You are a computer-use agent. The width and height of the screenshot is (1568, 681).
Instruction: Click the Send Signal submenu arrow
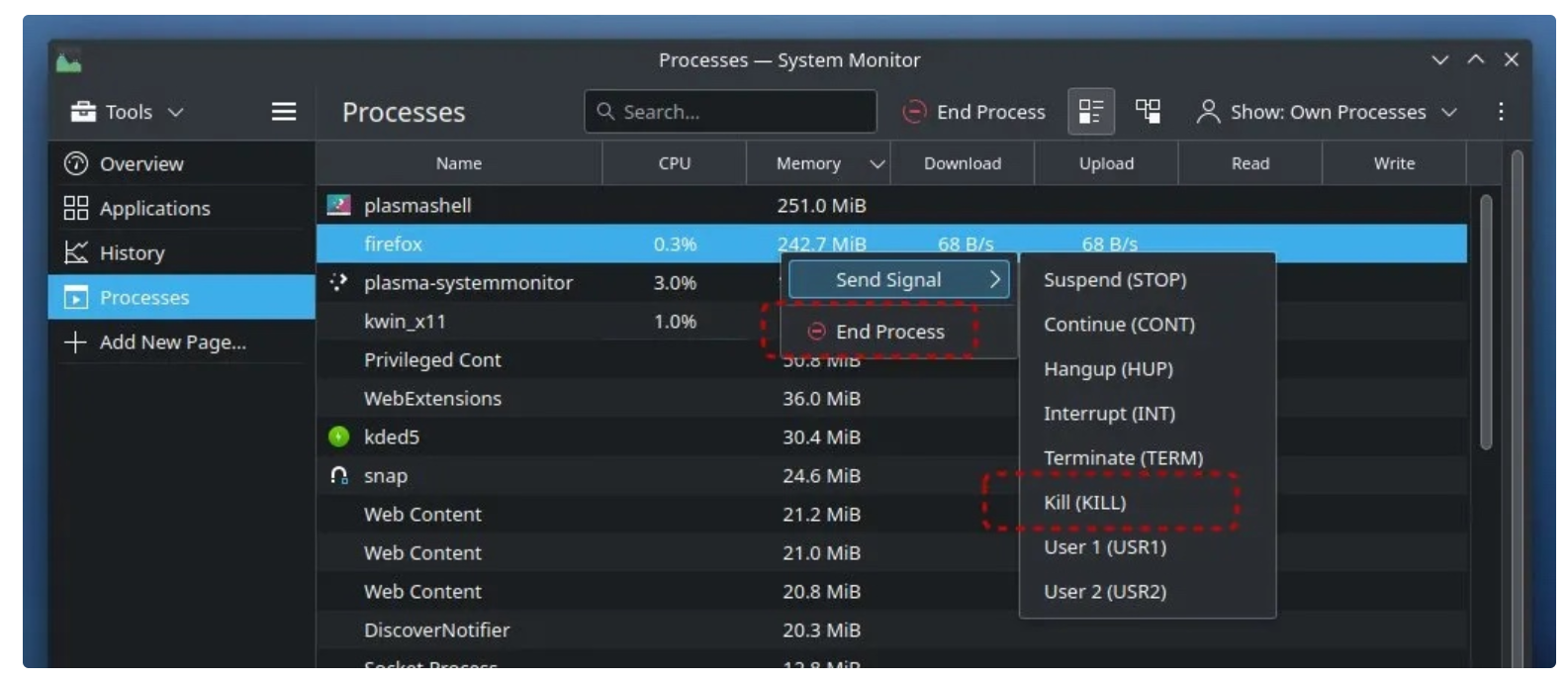995,280
